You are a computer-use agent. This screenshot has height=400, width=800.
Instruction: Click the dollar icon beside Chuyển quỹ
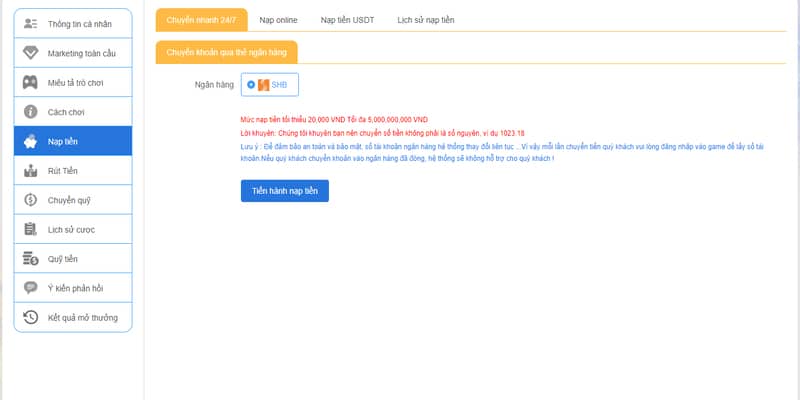tap(31, 200)
